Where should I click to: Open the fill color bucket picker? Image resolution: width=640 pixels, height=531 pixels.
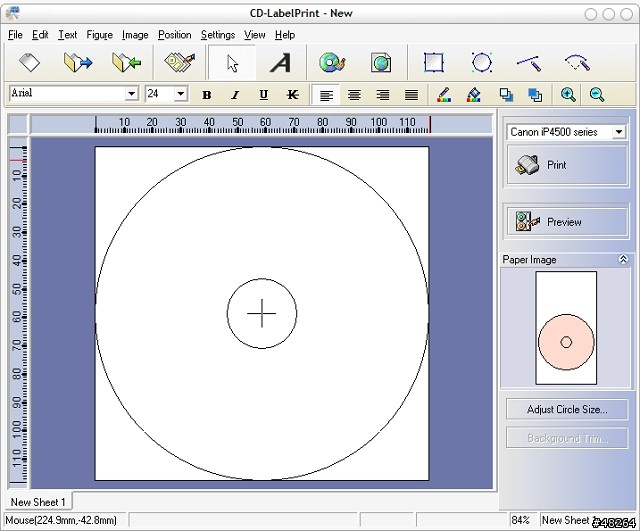[x=473, y=95]
